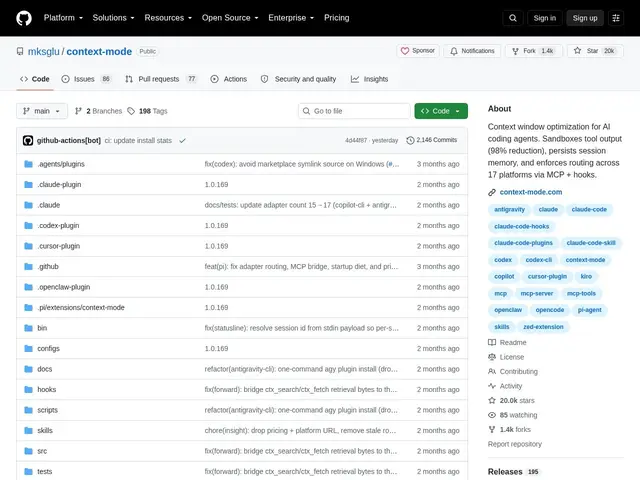640x480 pixels.
Task: Open the 85 watching eye link
Action: pyautogui.click(x=513, y=415)
